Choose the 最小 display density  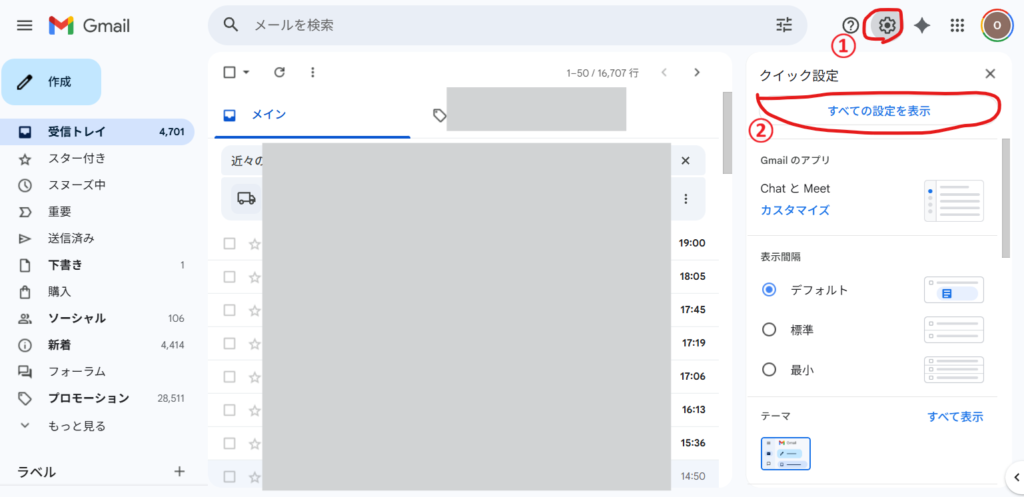[769, 369]
